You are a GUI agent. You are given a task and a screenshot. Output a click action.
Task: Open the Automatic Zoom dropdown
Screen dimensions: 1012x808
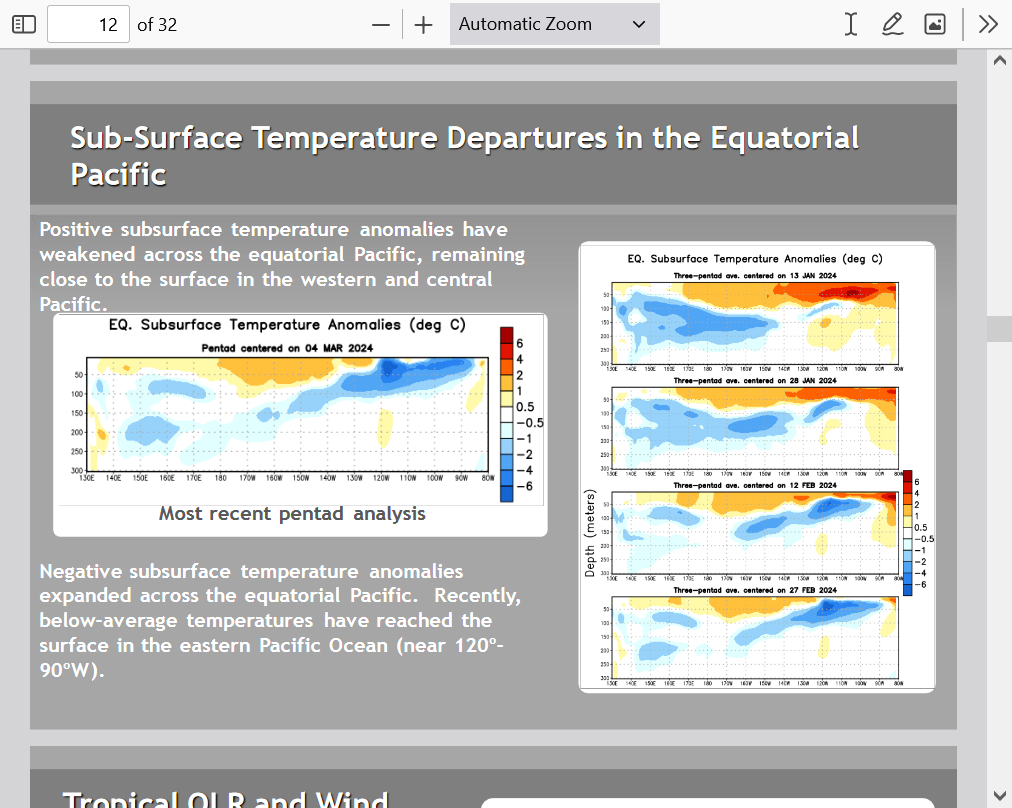click(x=554, y=25)
